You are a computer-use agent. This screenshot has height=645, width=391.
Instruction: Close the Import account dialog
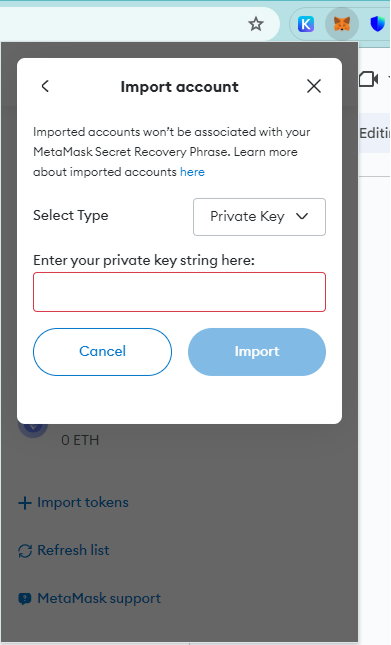(x=314, y=86)
